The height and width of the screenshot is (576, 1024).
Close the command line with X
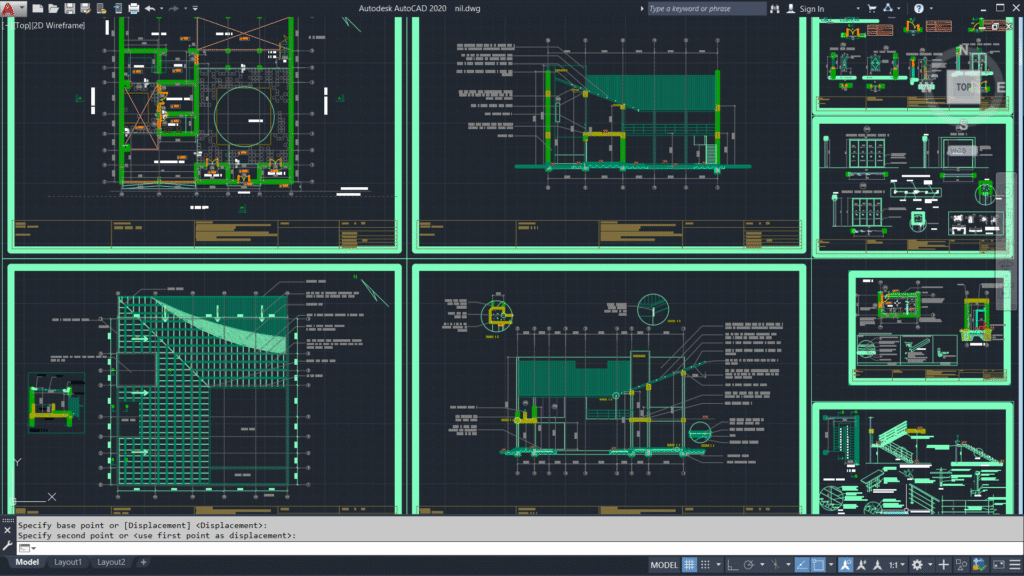(7, 530)
